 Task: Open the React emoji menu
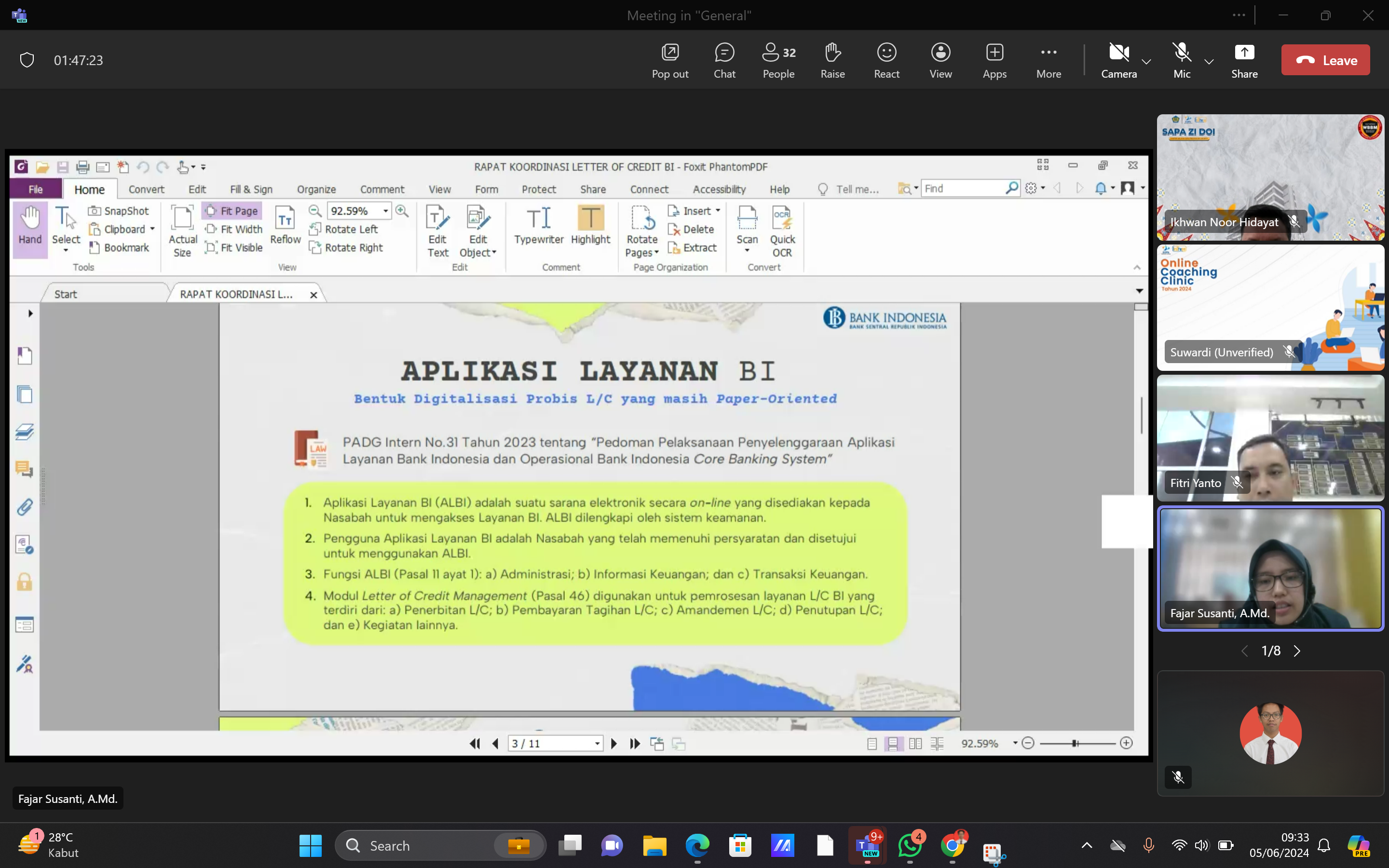click(886, 60)
